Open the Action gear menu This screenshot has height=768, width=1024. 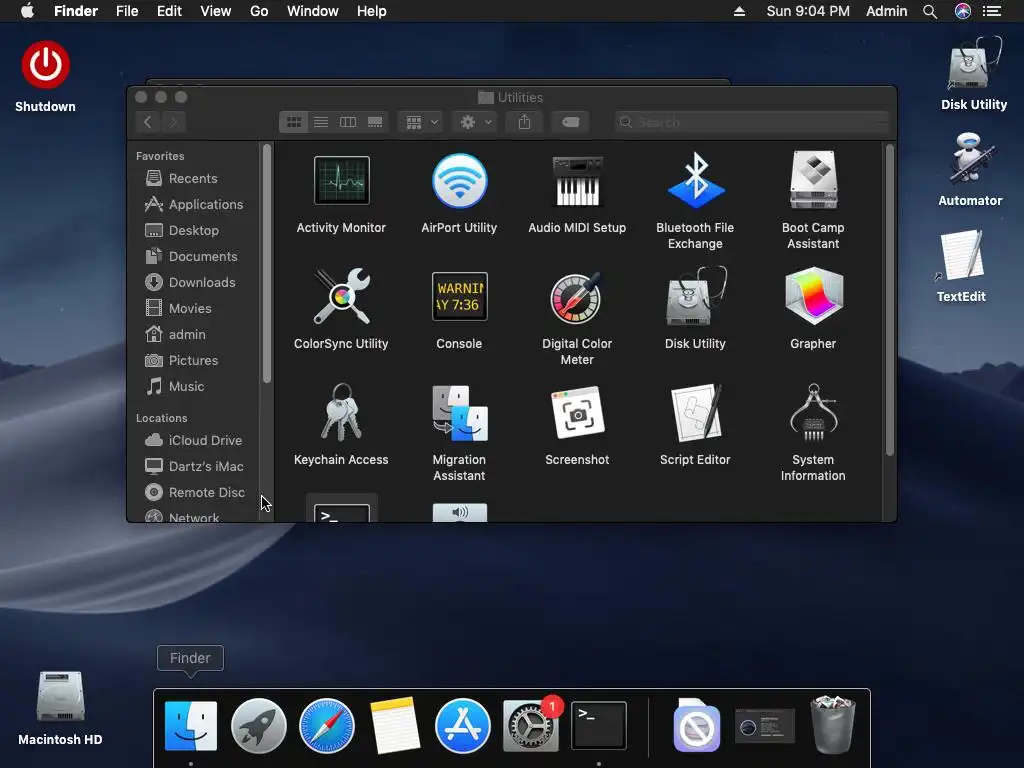(x=475, y=122)
